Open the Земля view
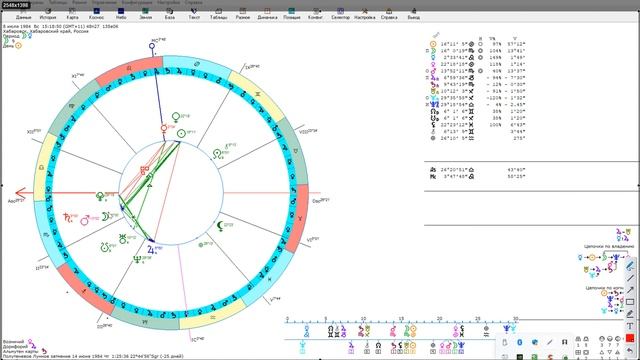The width and height of the screenshot is (640, 360). coord(145,14)
